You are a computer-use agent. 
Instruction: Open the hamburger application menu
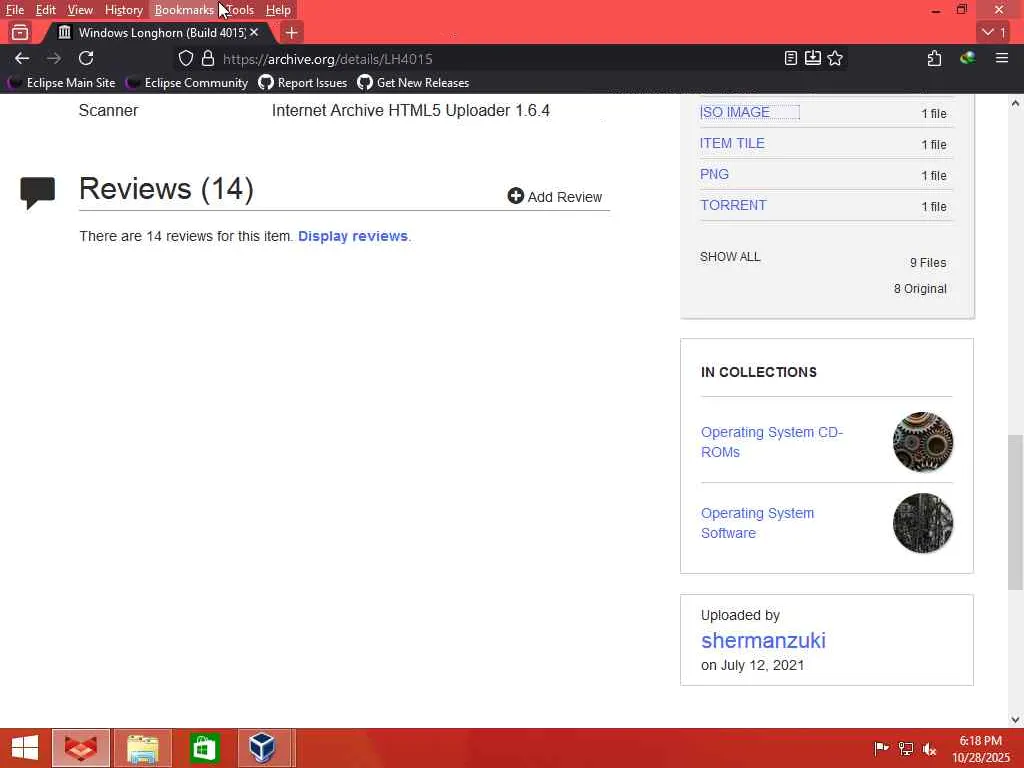click(x=1001, y=59)
